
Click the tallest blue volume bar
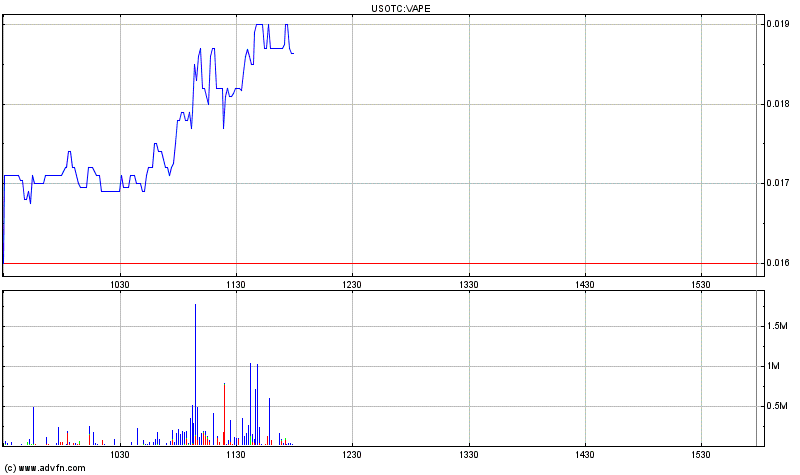[x=195, y=375]
